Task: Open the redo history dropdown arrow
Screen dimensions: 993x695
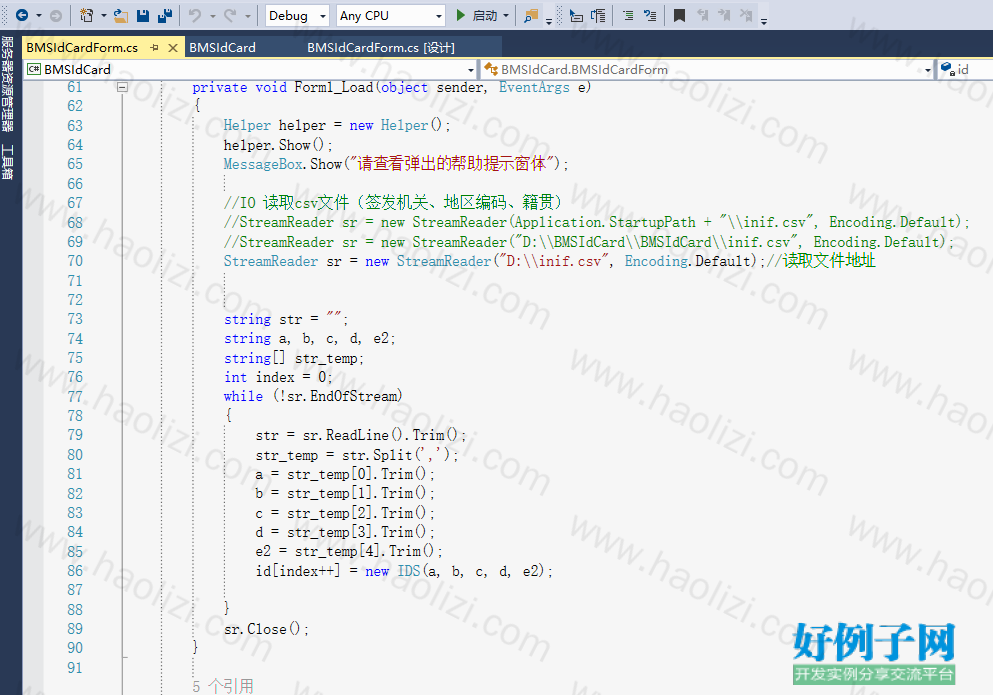Action: 248,15
